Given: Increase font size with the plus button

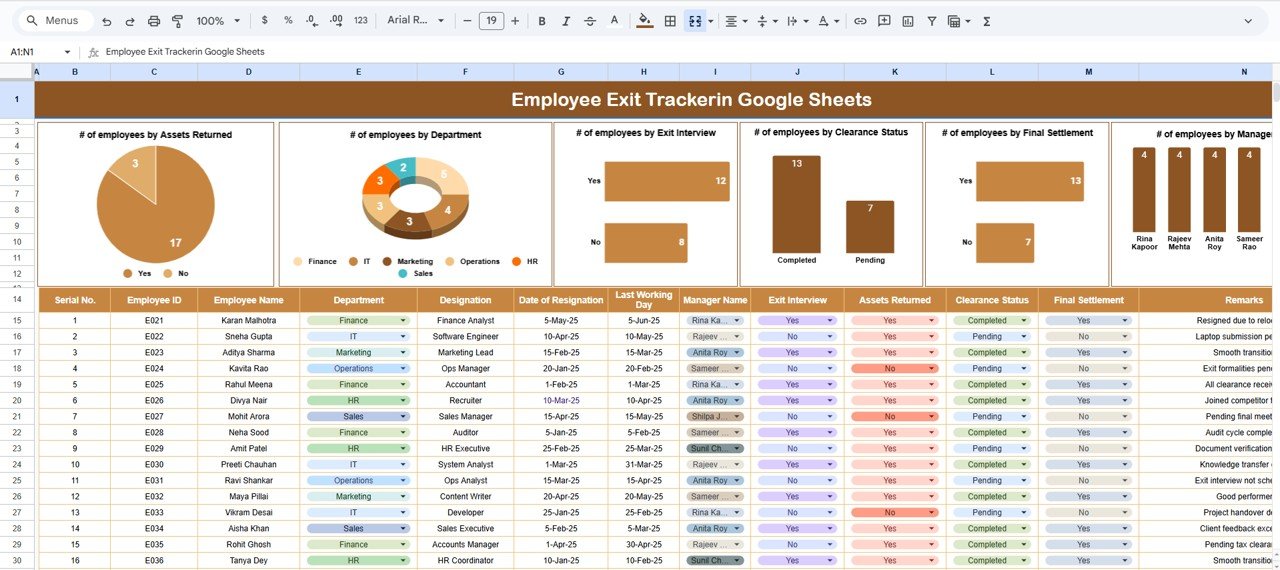Looking at the screenshot, I should (x=515, y=21).
